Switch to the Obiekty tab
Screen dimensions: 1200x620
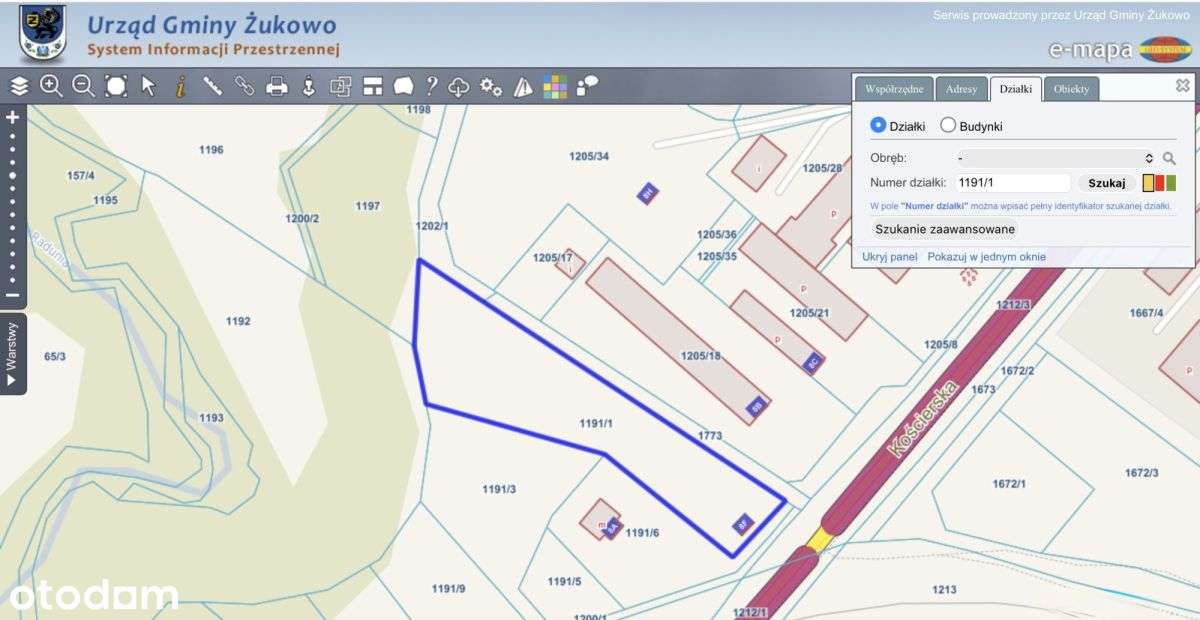[1071, 89]
